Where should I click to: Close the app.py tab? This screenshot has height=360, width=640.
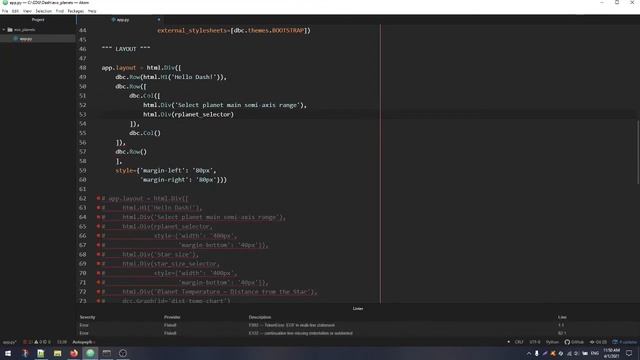[x=159, y=20]
